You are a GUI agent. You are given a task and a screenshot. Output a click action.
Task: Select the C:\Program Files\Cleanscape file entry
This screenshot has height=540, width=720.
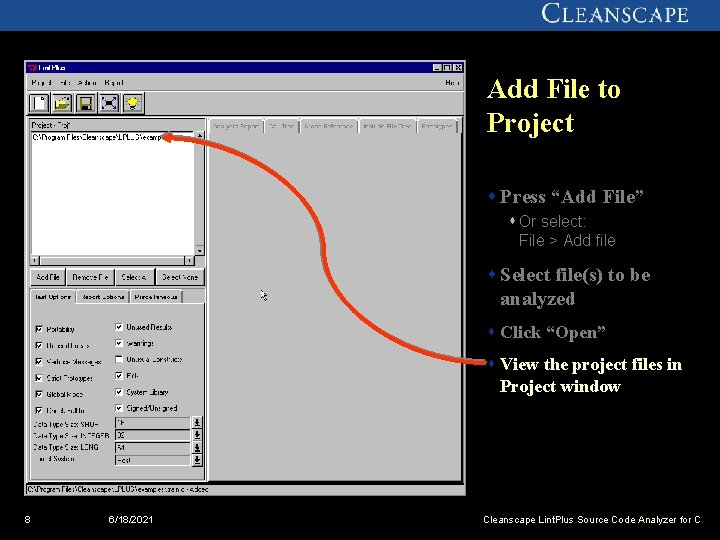point(100,137)
